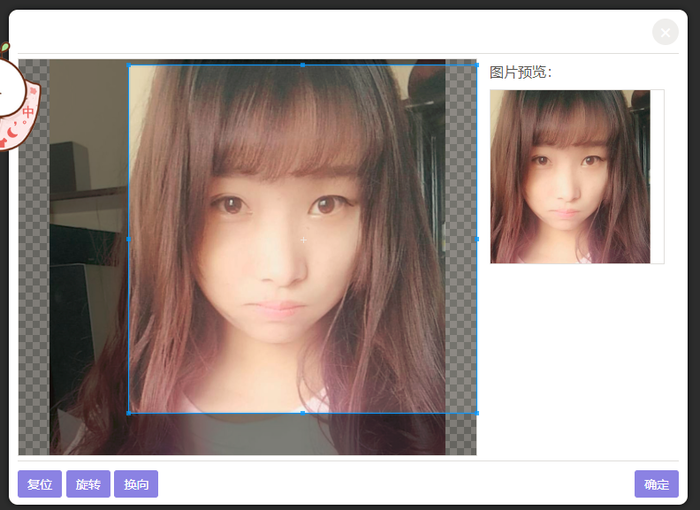This screenshot has width=700, height=510.
Task: Select the top-right crop handle
Action: (x=477, y=65)
